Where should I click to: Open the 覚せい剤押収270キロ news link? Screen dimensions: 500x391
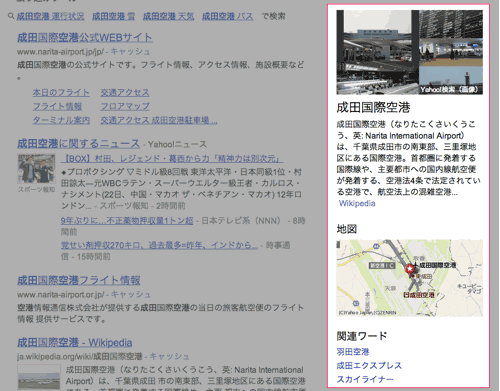point(159,245)
